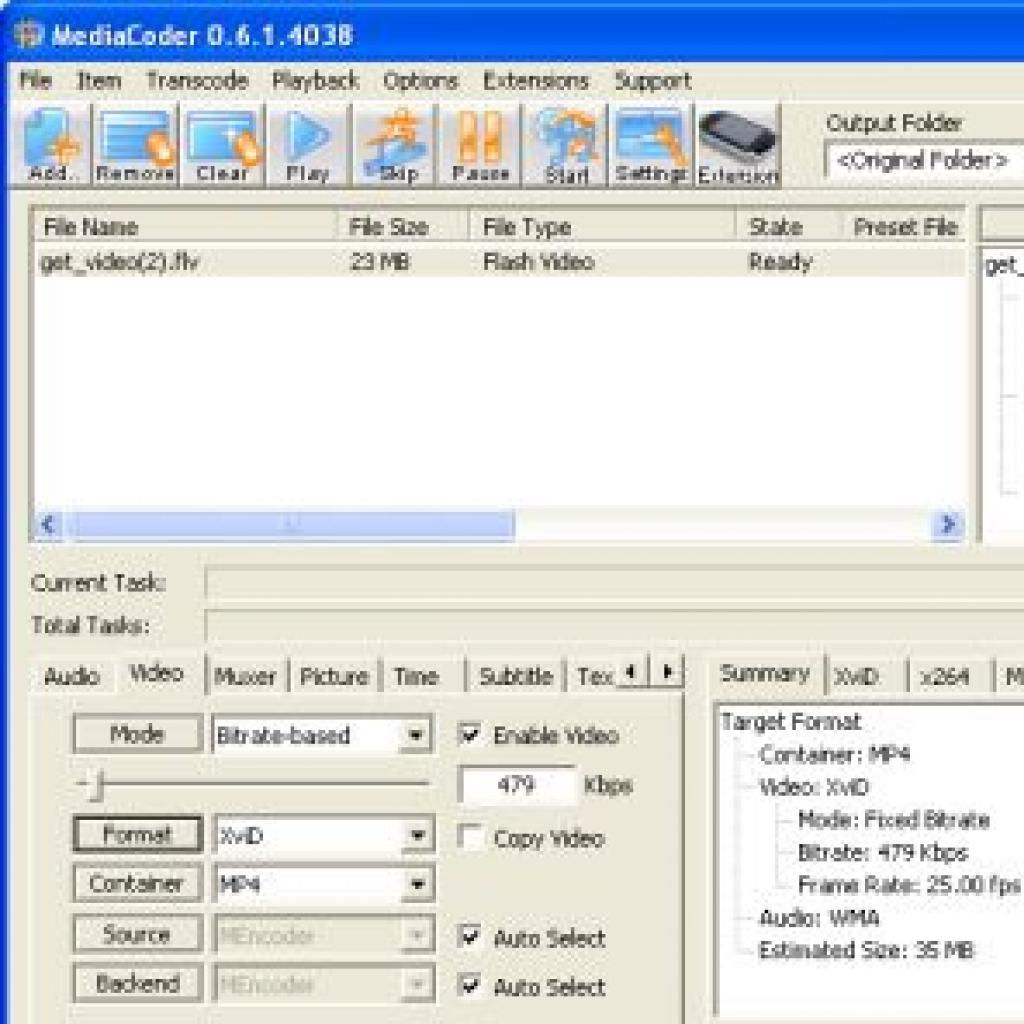Toggle Auto Select checkbox for Source
Viewport: 1024px width, 1024px height.
[x=470, y=936]
